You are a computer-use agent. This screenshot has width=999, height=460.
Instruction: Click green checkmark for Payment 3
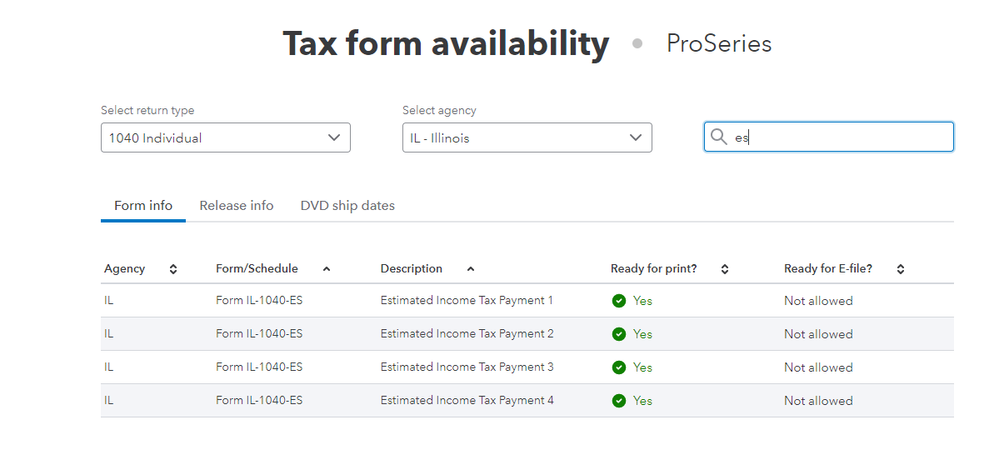pos(619,367)
